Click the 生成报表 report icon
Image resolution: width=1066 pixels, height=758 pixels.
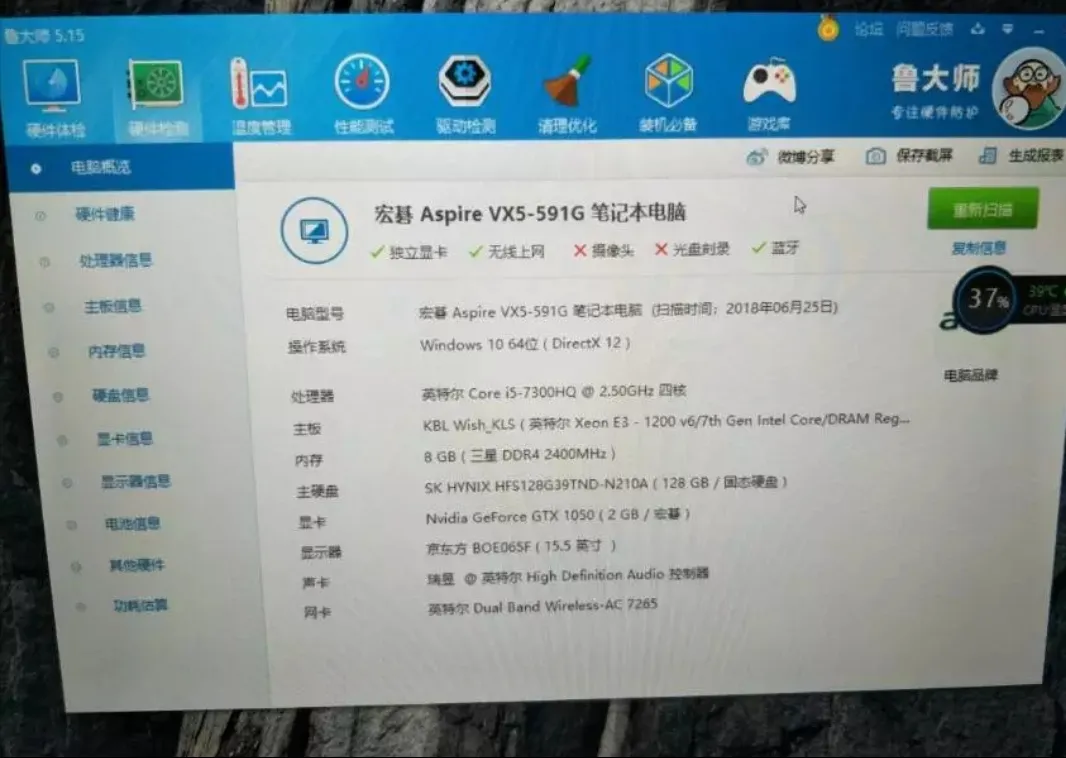[988, 156]
